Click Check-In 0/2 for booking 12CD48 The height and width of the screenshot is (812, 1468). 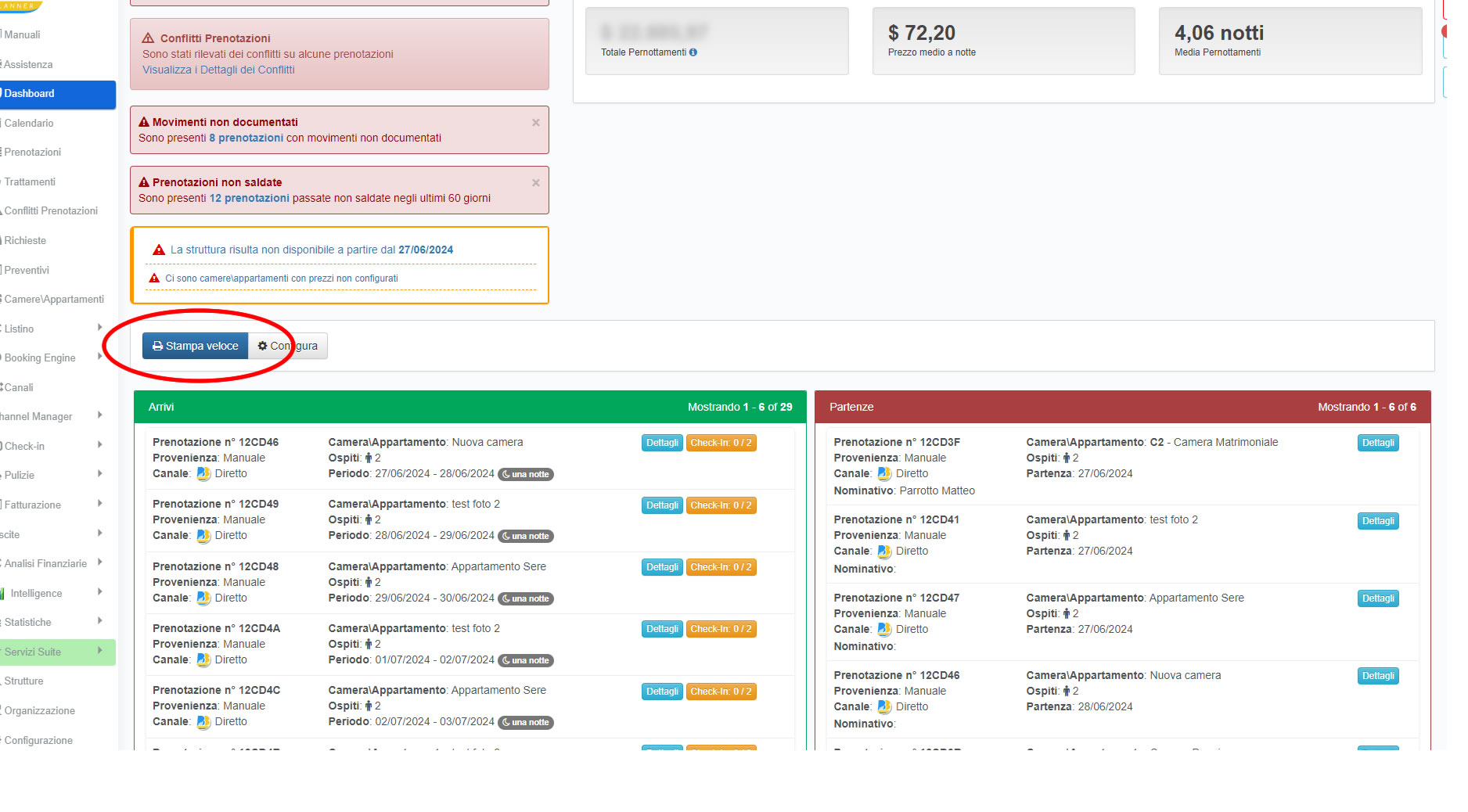pos(721,567)
